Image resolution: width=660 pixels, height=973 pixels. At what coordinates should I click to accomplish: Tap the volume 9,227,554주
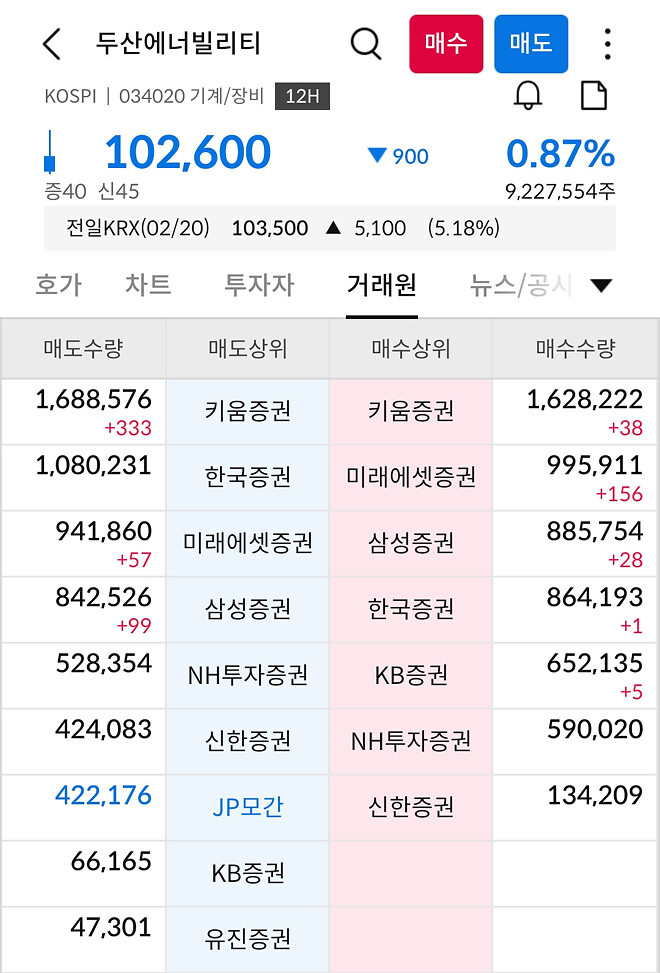pos(560,192)
